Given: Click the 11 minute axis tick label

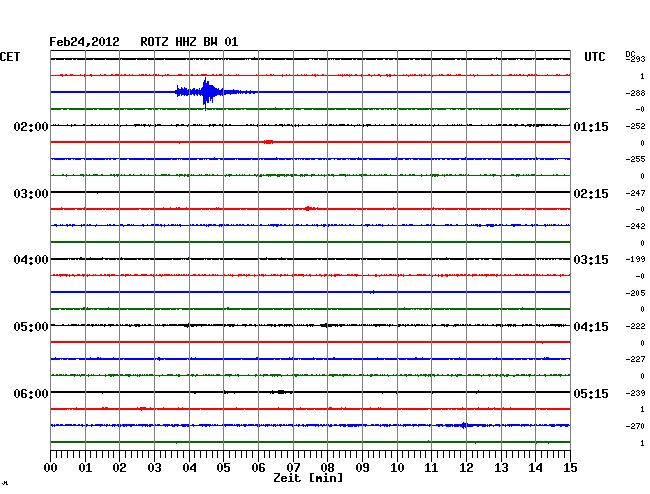Looking at the screenshot, I should click(x=431, y=467).
